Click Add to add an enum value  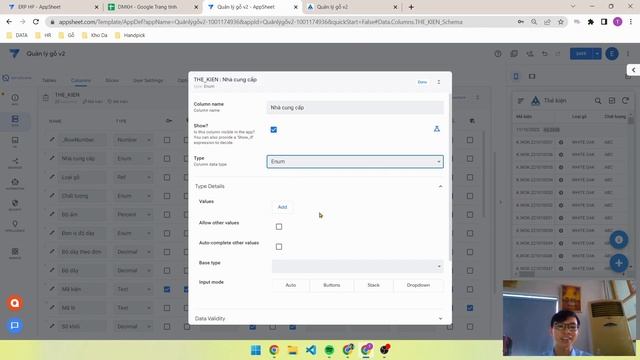[282, 207]
